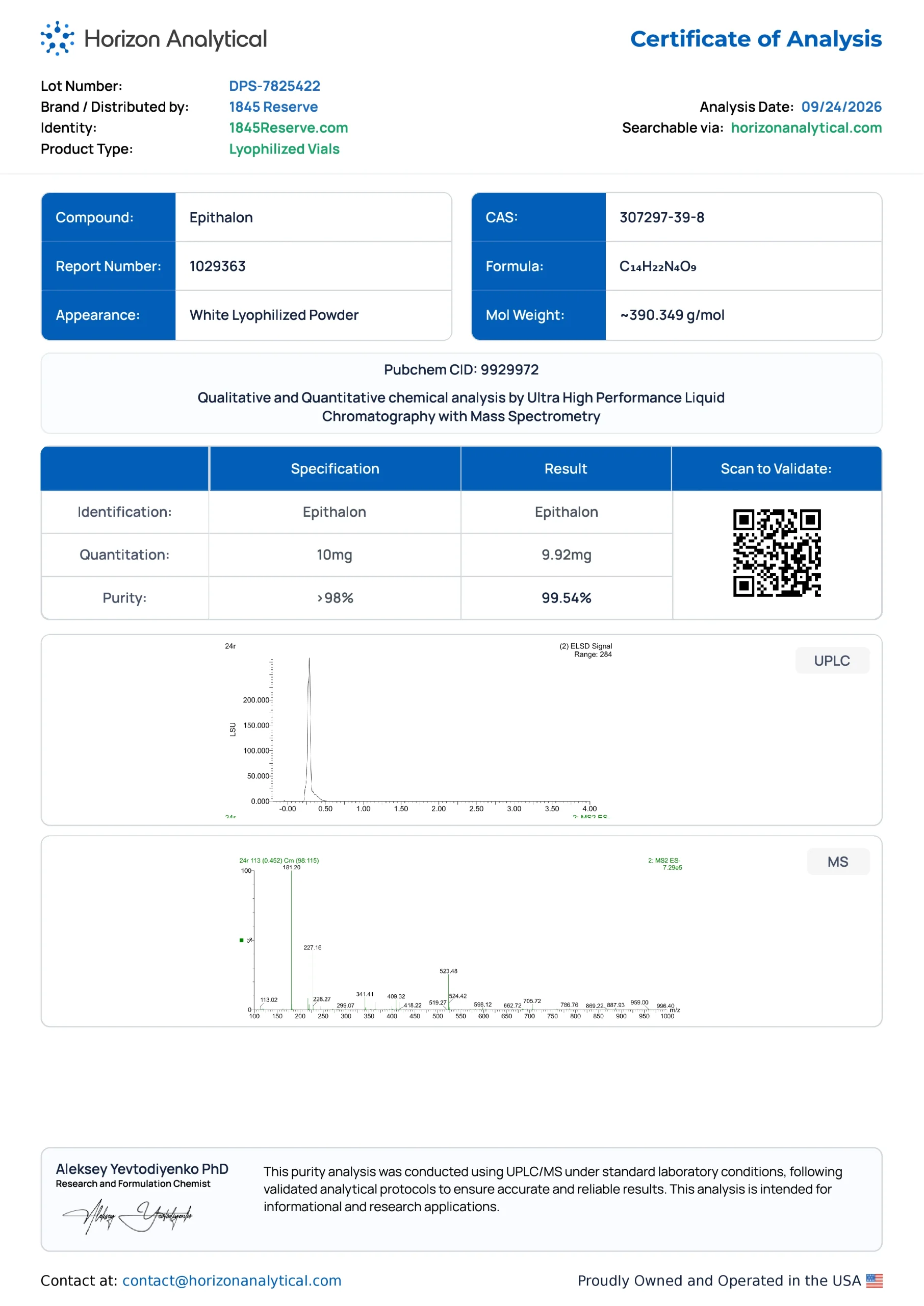Click the Aleksey Yevtodiyenko PhD name
The width and height of the screenshot is (924, 1306).
pyautogui.click(x=142, y=1169)
